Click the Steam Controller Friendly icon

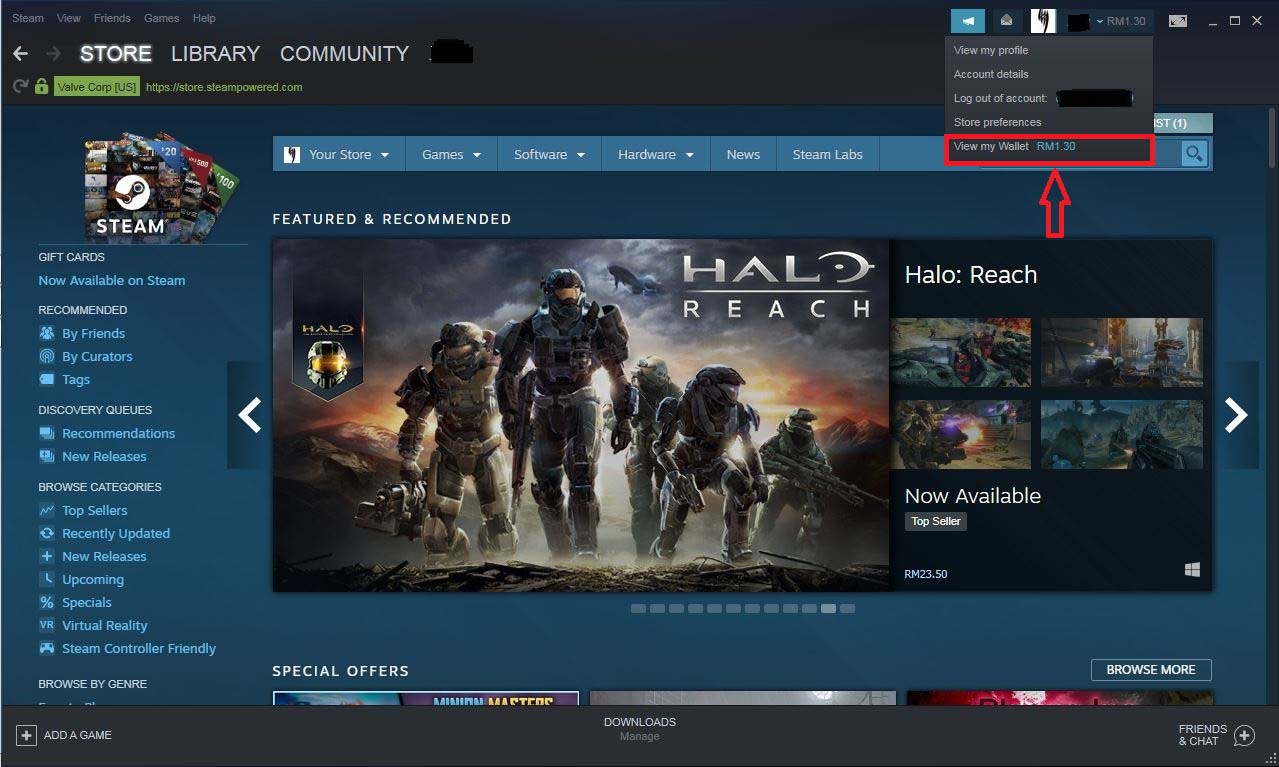click(x=47, y=648)
